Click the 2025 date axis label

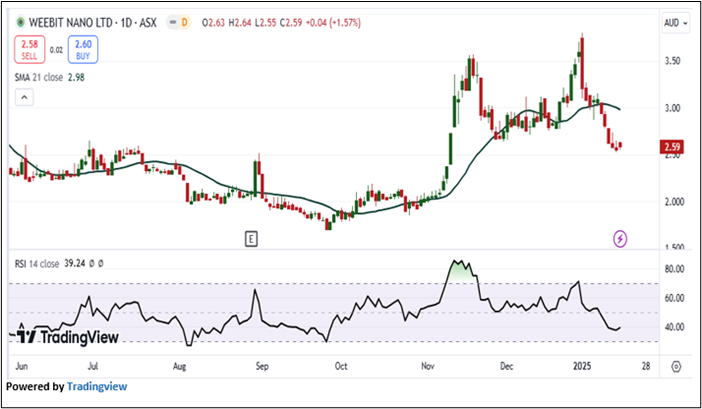(x=582, y=366)
